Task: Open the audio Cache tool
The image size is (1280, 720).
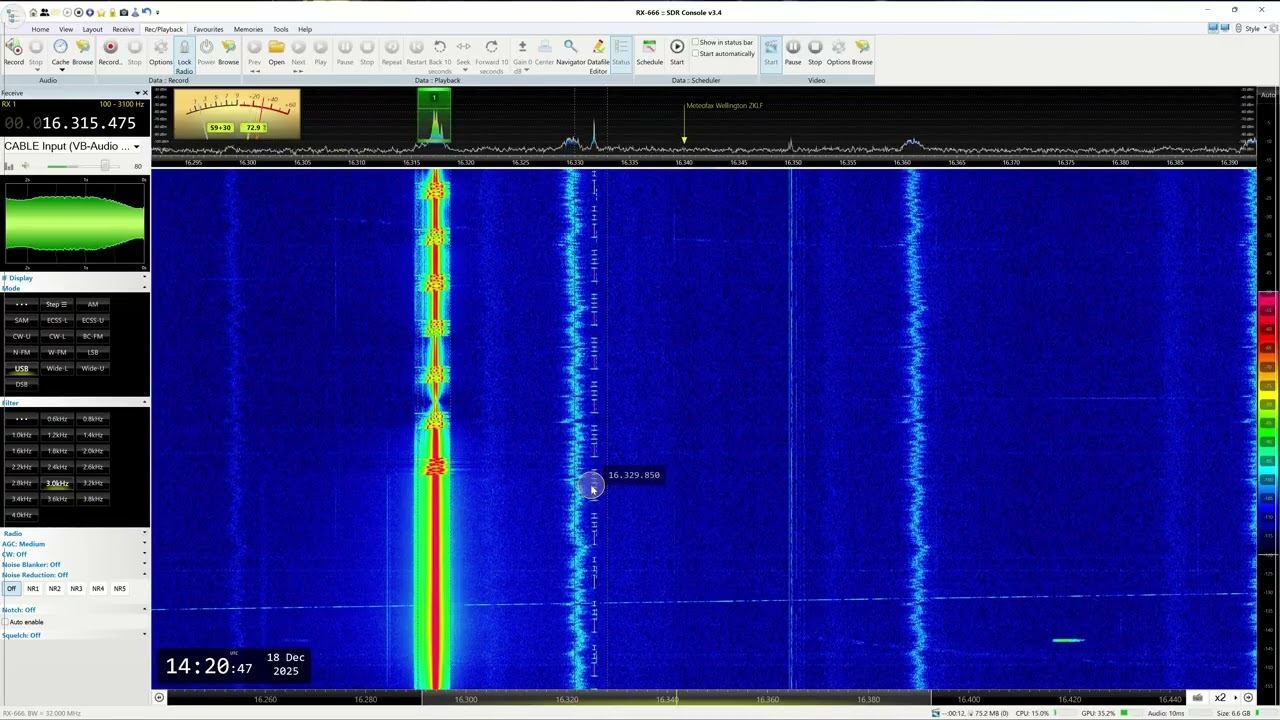Action: click(x=60, y=51)
